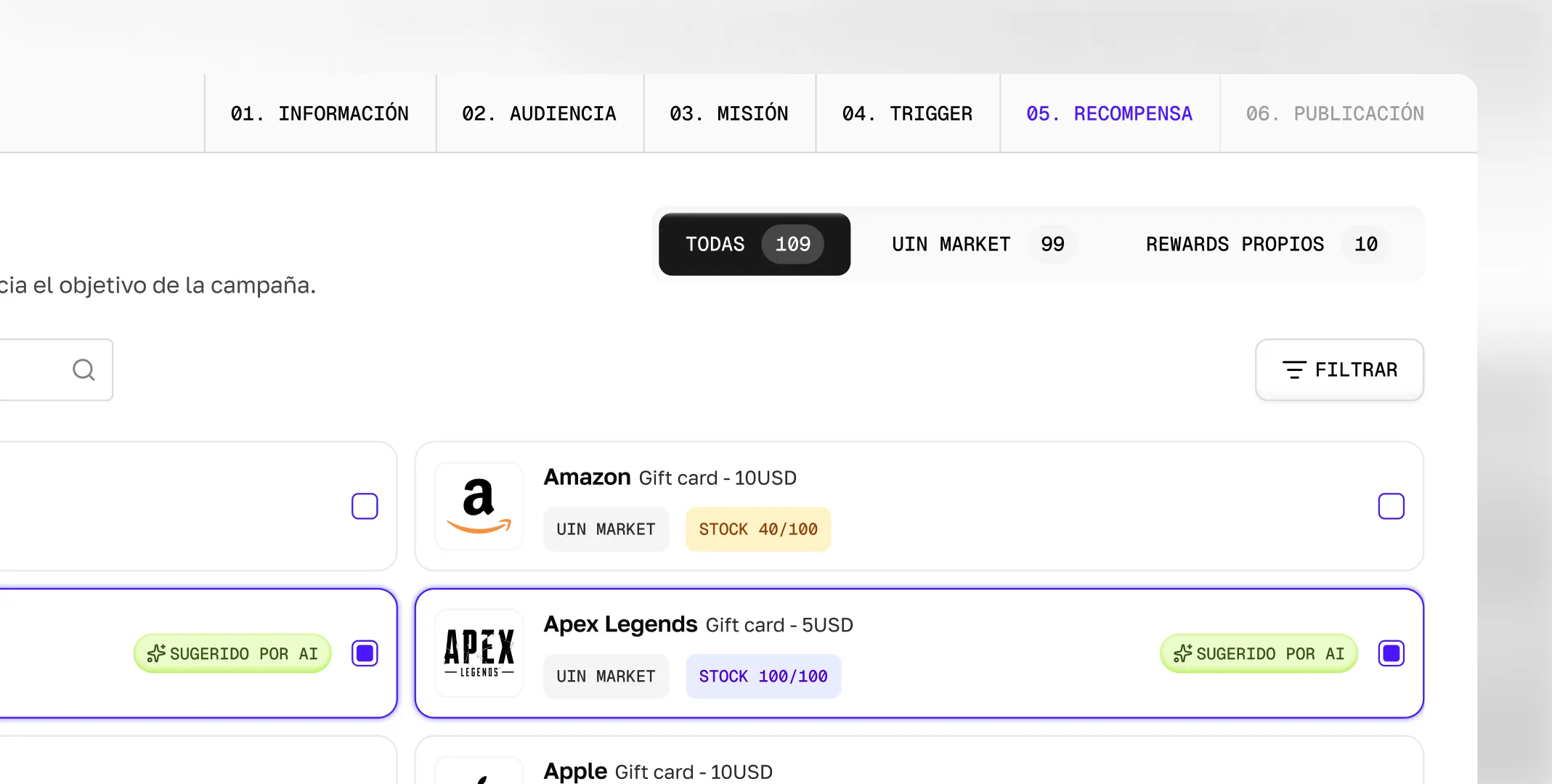Click SUGERIDO POR AI badge on left card

(x=232, y=653)
